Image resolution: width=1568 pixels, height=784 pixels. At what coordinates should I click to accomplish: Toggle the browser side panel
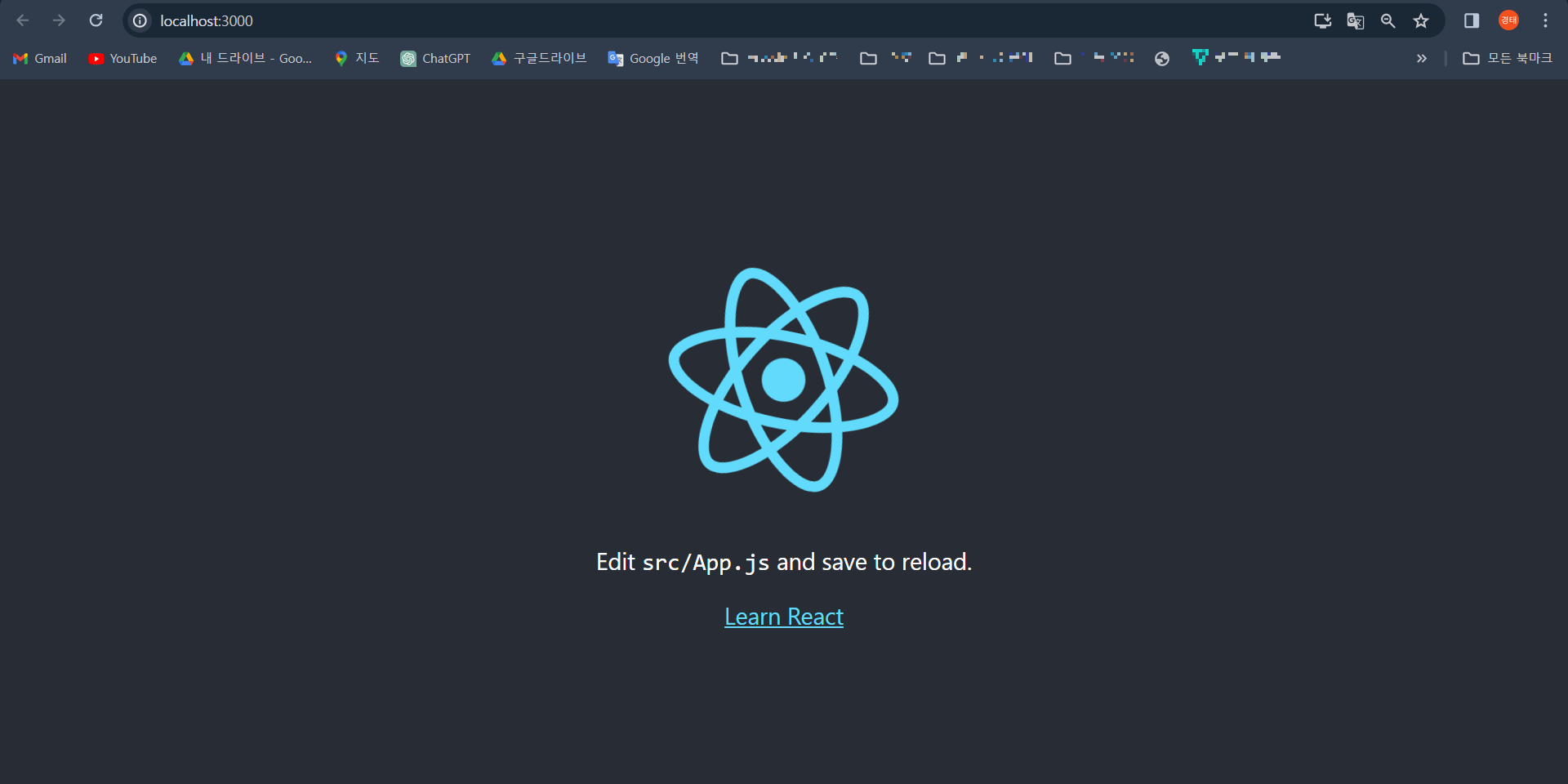pos(1472,20)
